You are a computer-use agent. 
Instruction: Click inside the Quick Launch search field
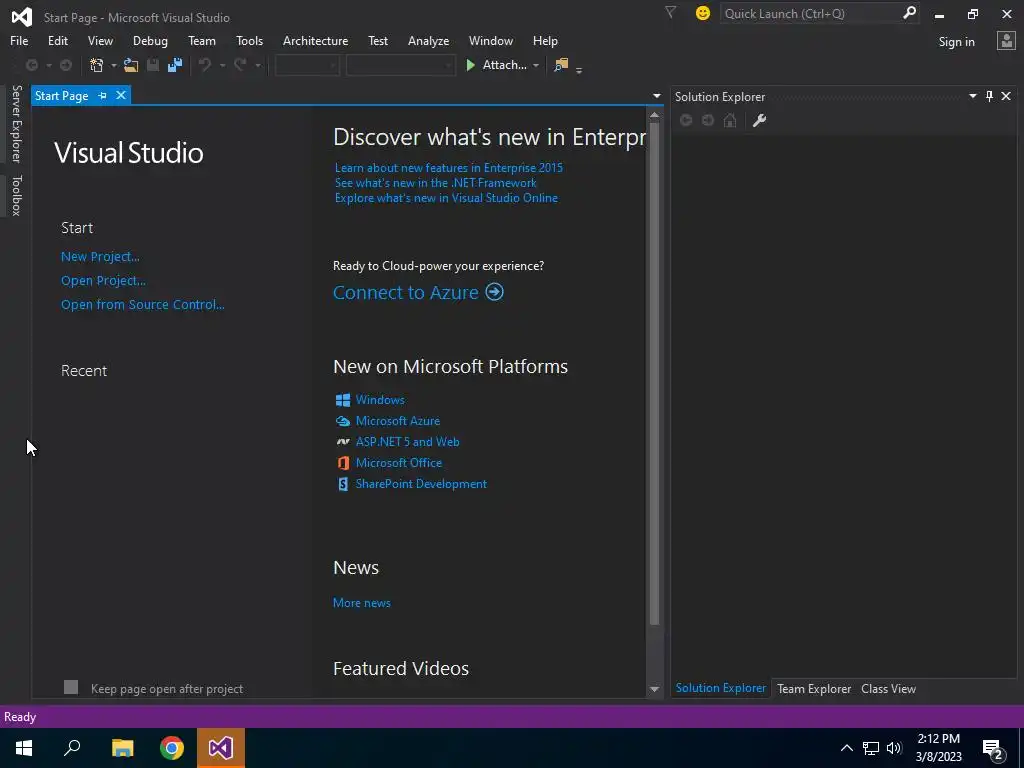[810, 13]
